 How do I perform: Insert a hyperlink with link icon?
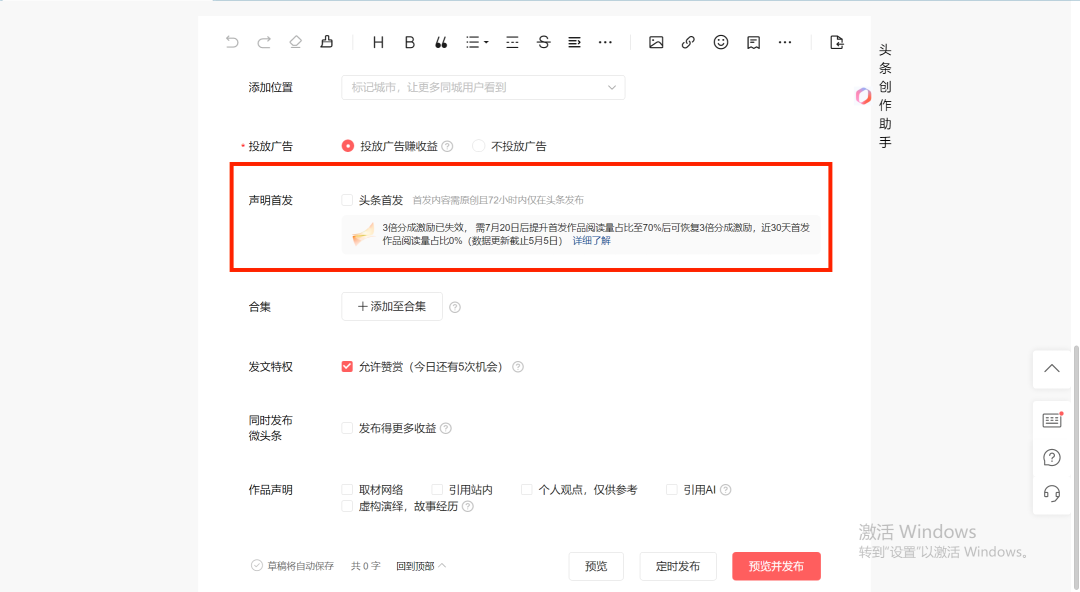pyautogui.click(x=688, y=43)
